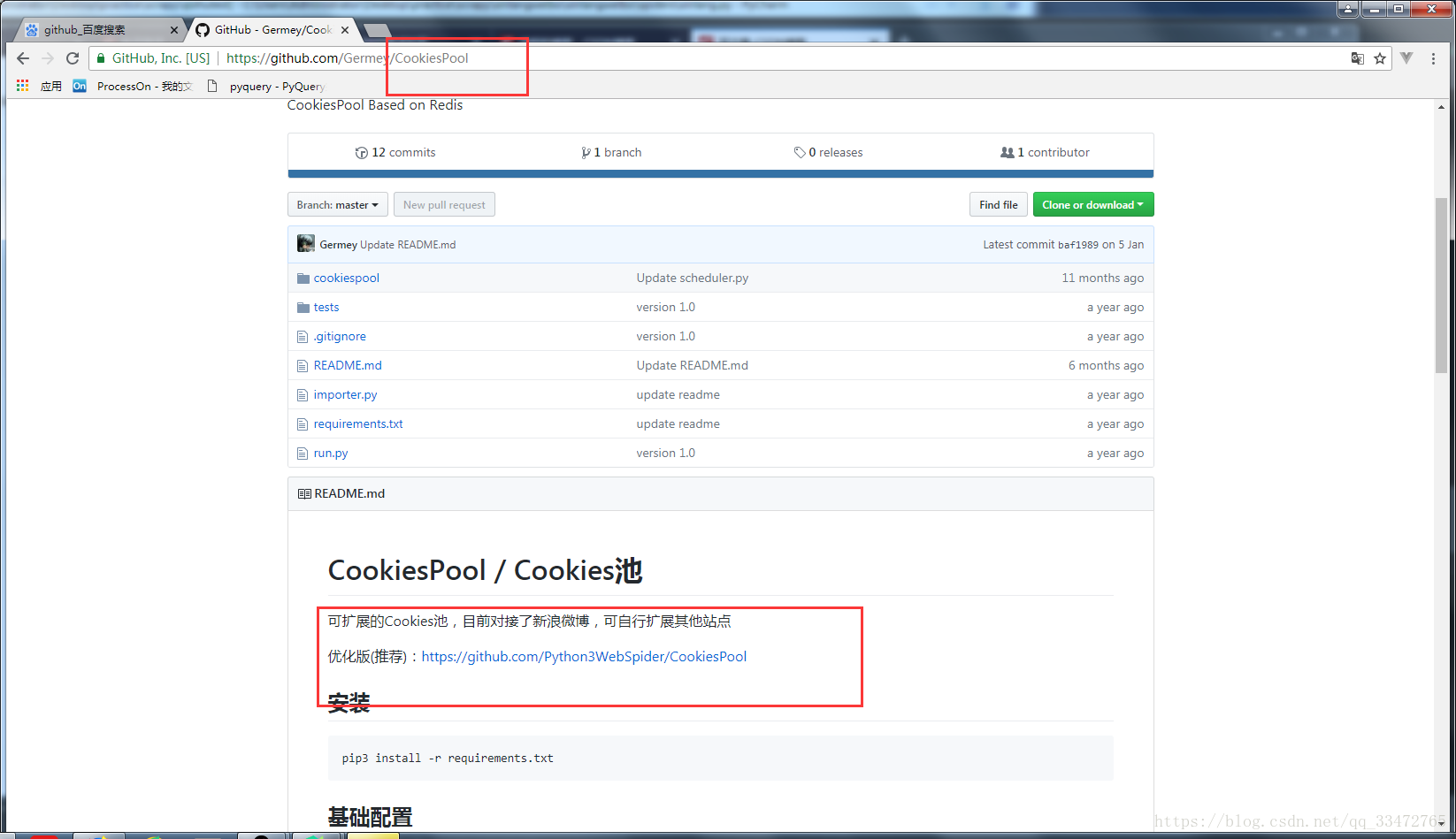
Task: Reload the GitHub page
Action: click(x=73, y=58)
